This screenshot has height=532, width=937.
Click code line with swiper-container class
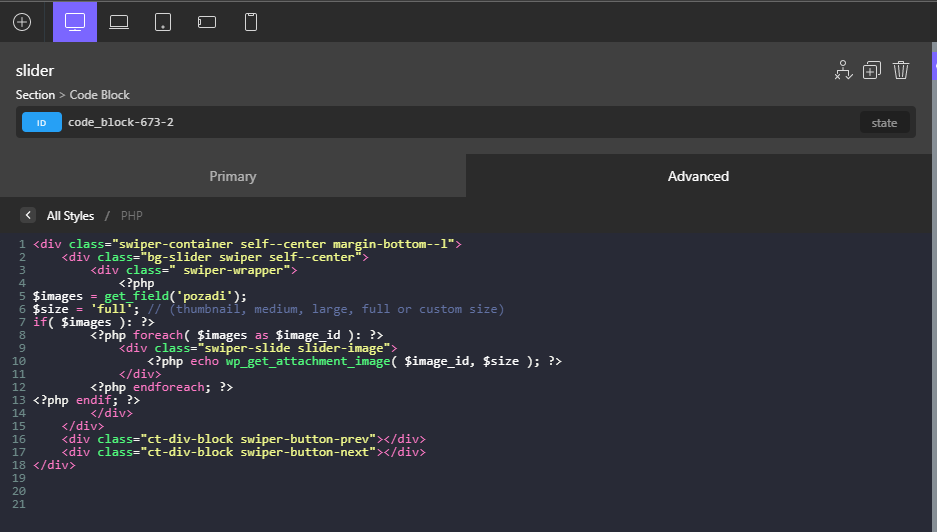tap(247, 244)
